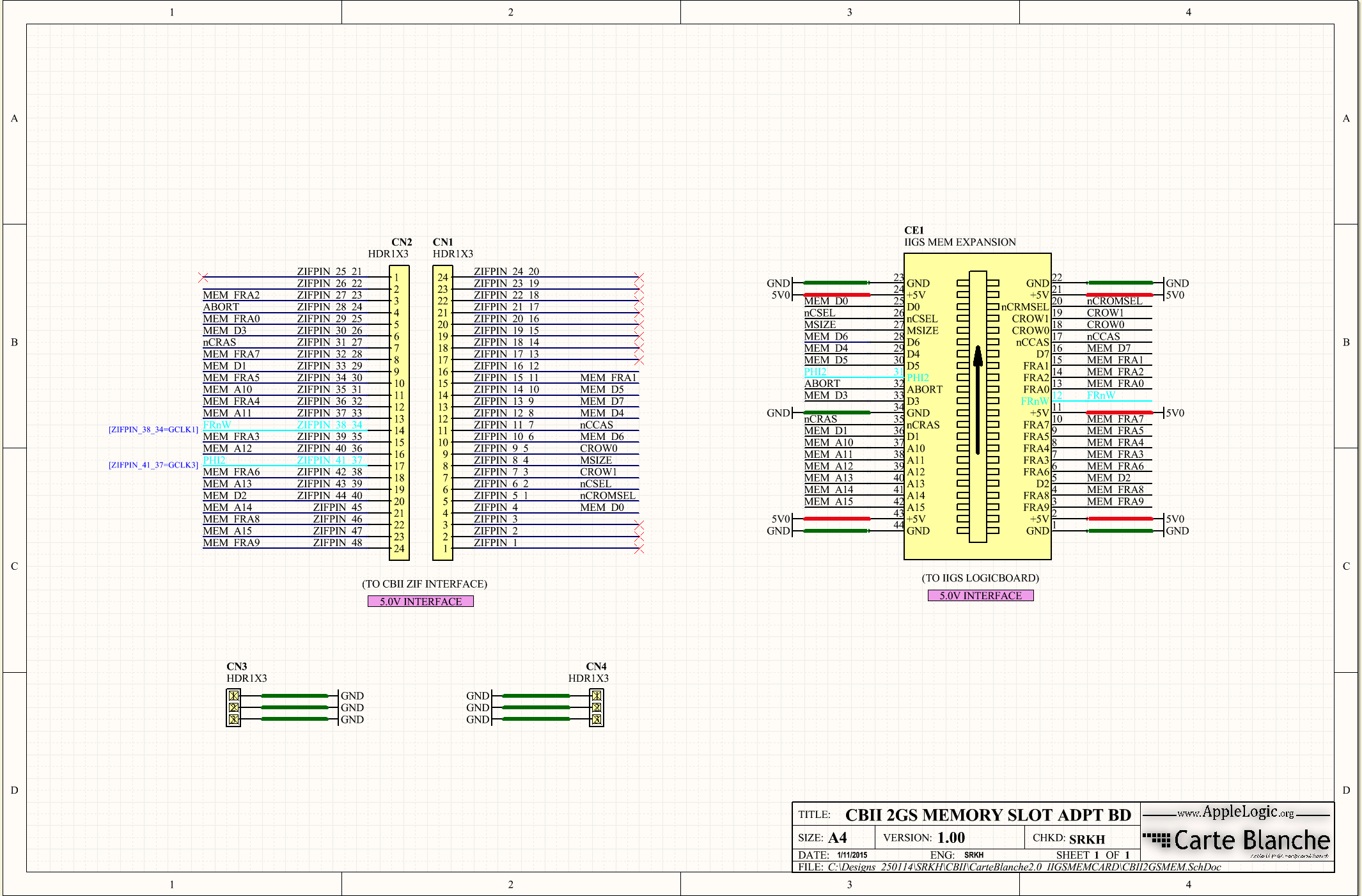Select the CN2 connector designator label

pyautogui.click(x=402, y=242)
